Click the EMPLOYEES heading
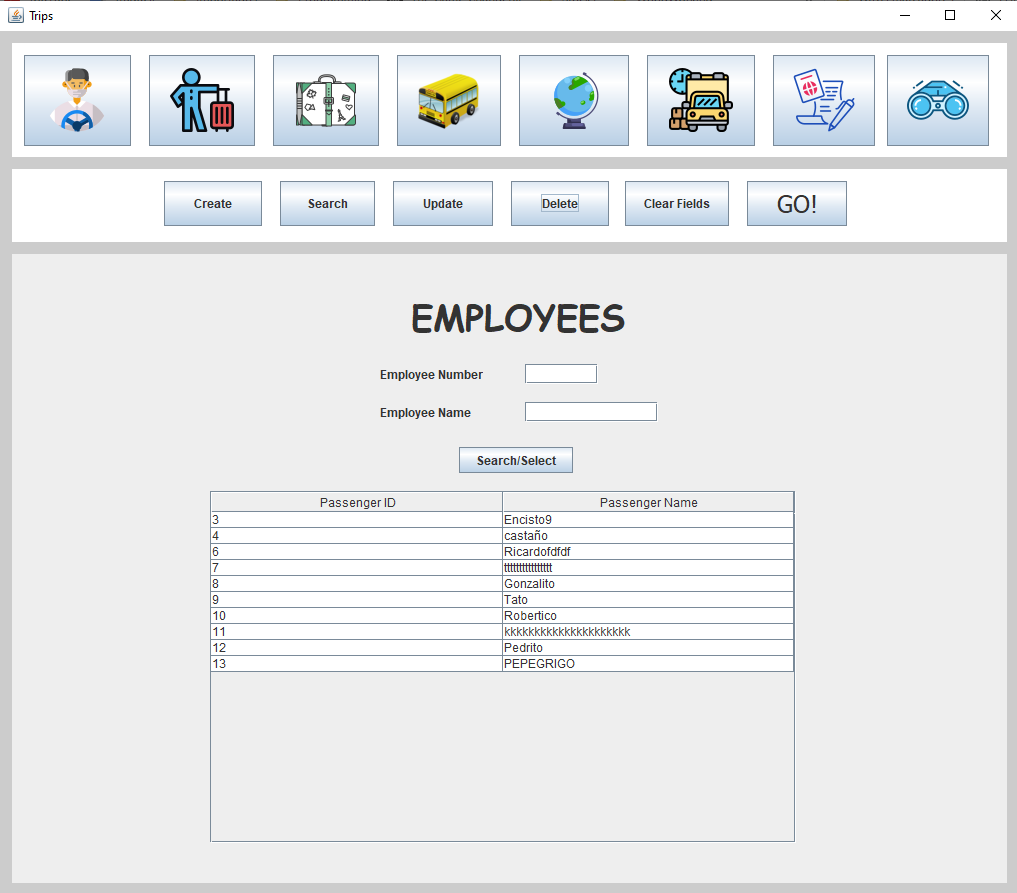 click(518, 318)
